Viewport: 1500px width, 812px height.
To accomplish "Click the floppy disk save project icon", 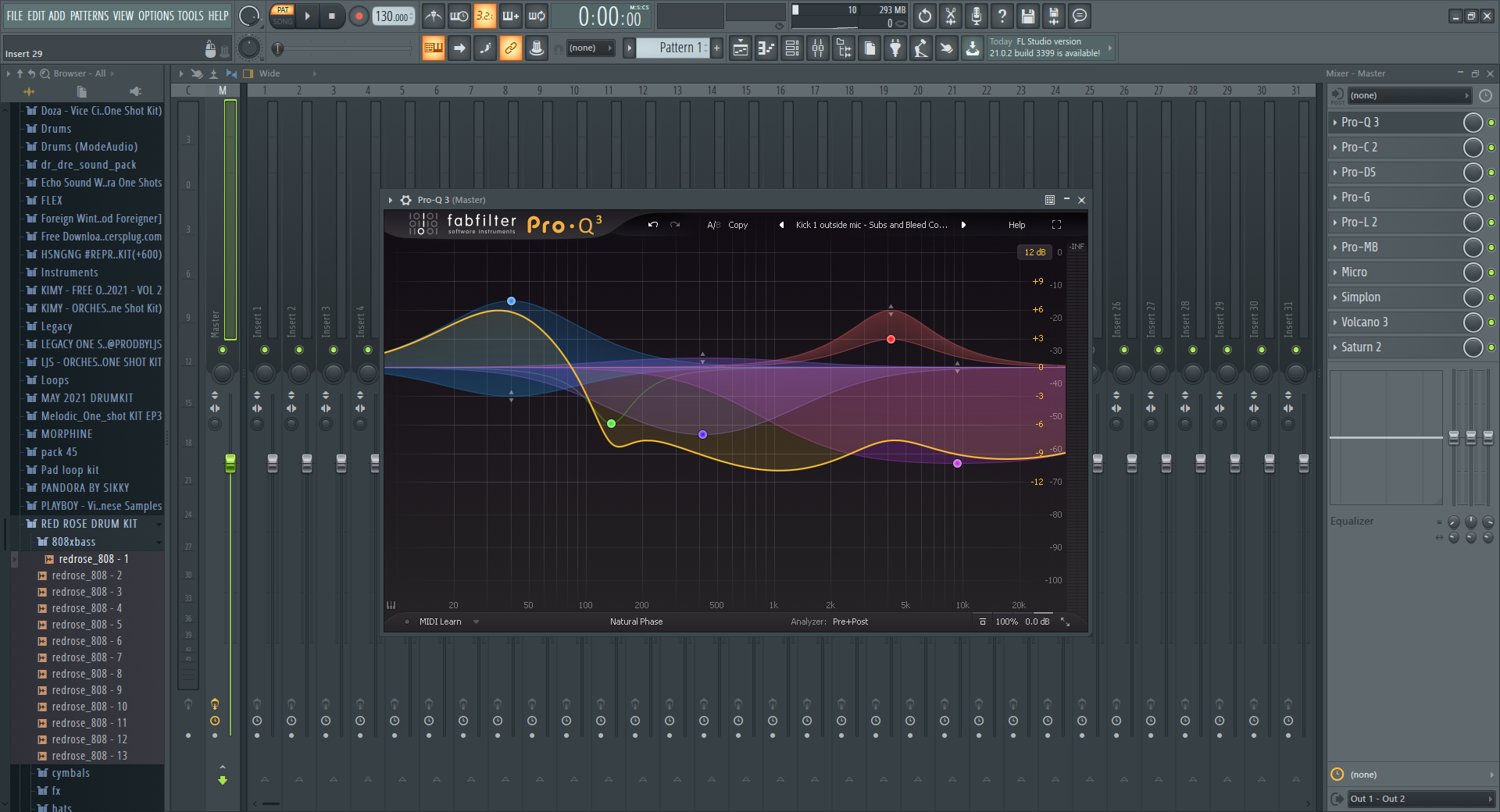I will [x=1028, y=16].
